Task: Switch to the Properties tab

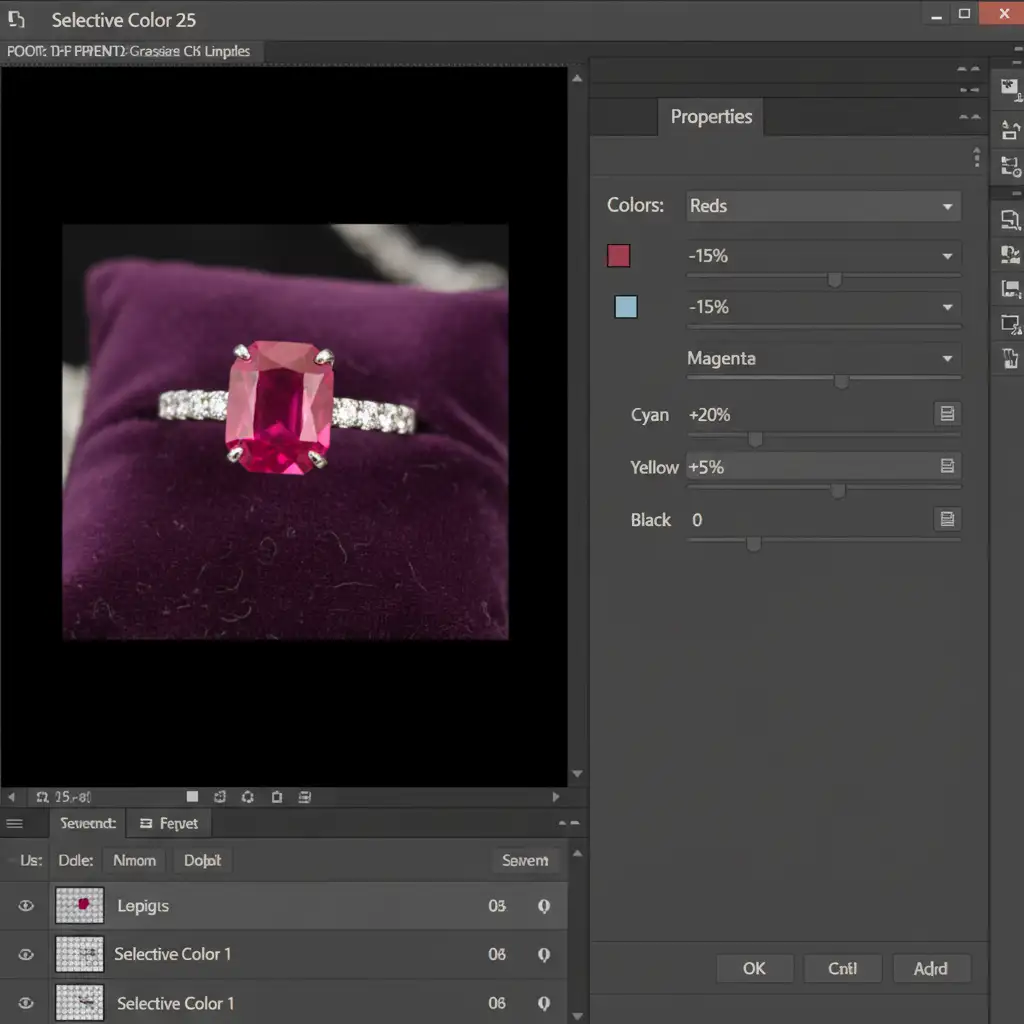Action: point(711,117)
